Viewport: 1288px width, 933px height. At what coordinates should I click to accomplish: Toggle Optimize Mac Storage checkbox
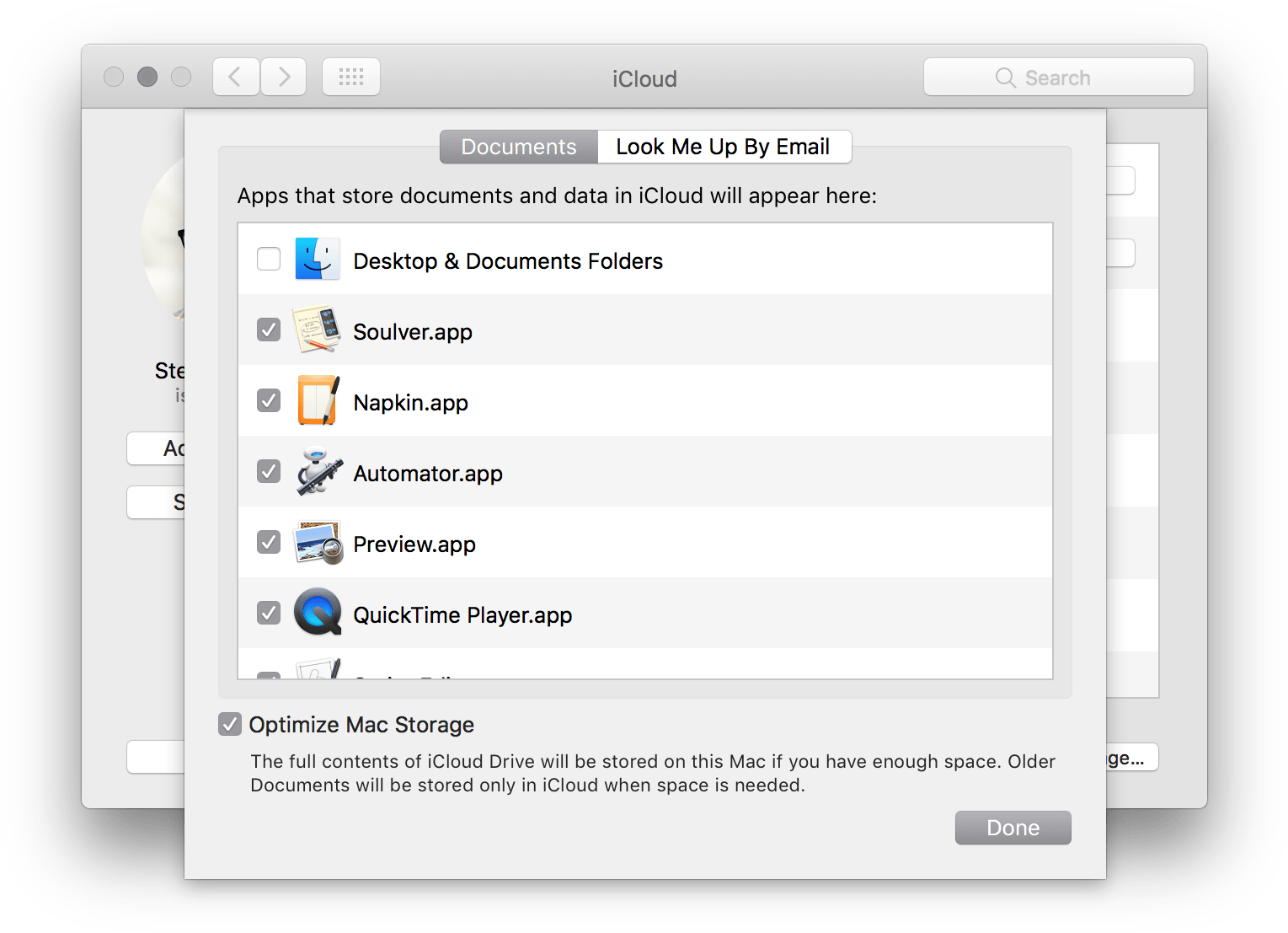pyautogui.click(x=230, y=724)
